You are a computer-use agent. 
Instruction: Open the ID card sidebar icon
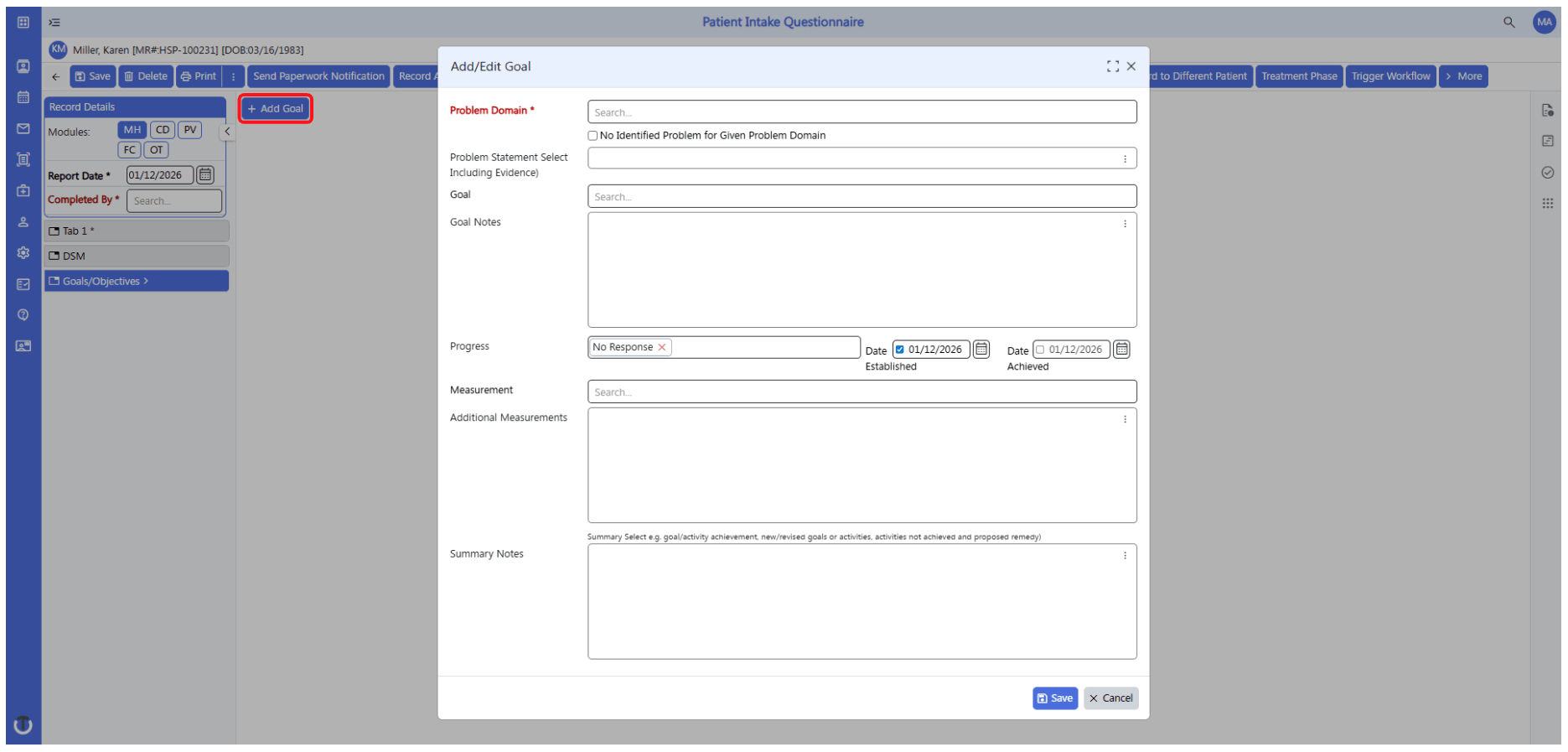(23, 345)
